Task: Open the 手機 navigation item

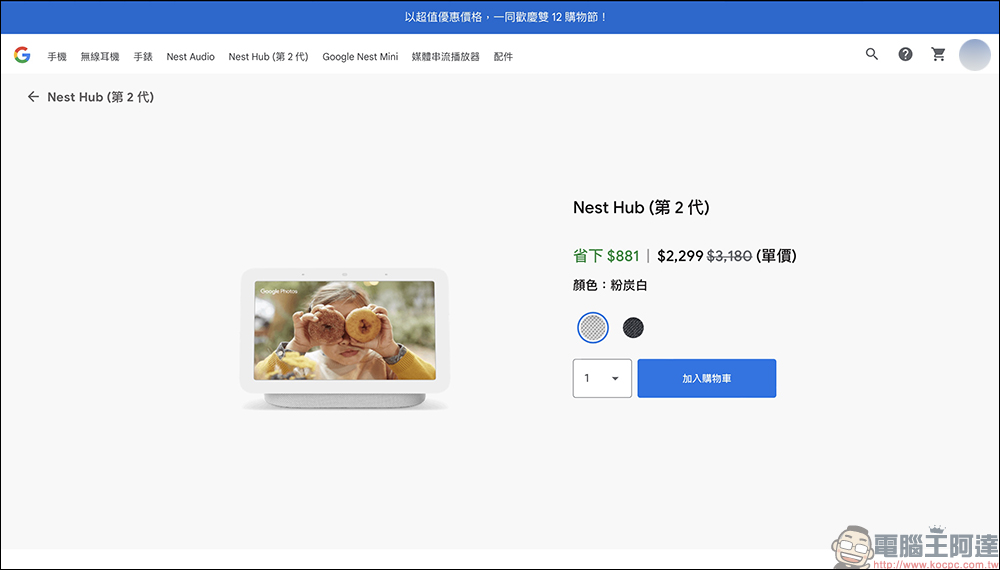Action: 57,57
